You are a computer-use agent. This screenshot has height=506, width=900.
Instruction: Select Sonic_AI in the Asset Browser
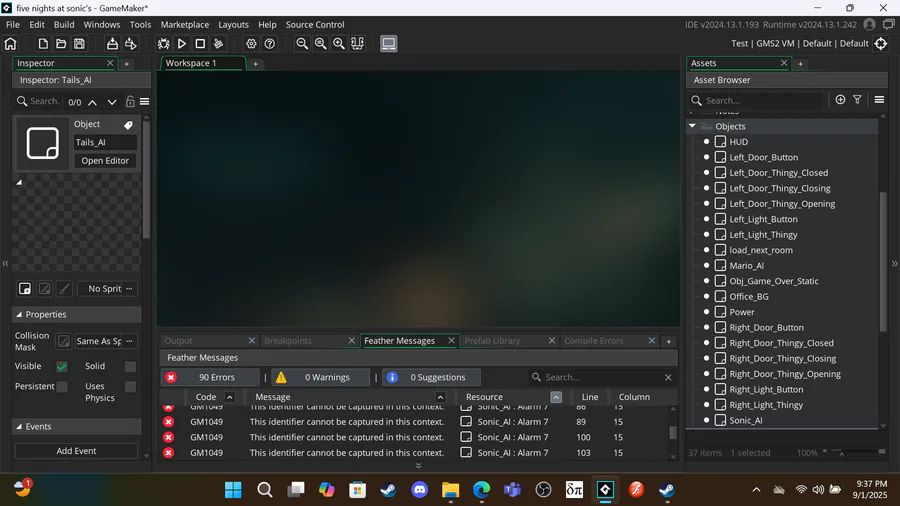[746, 421]
